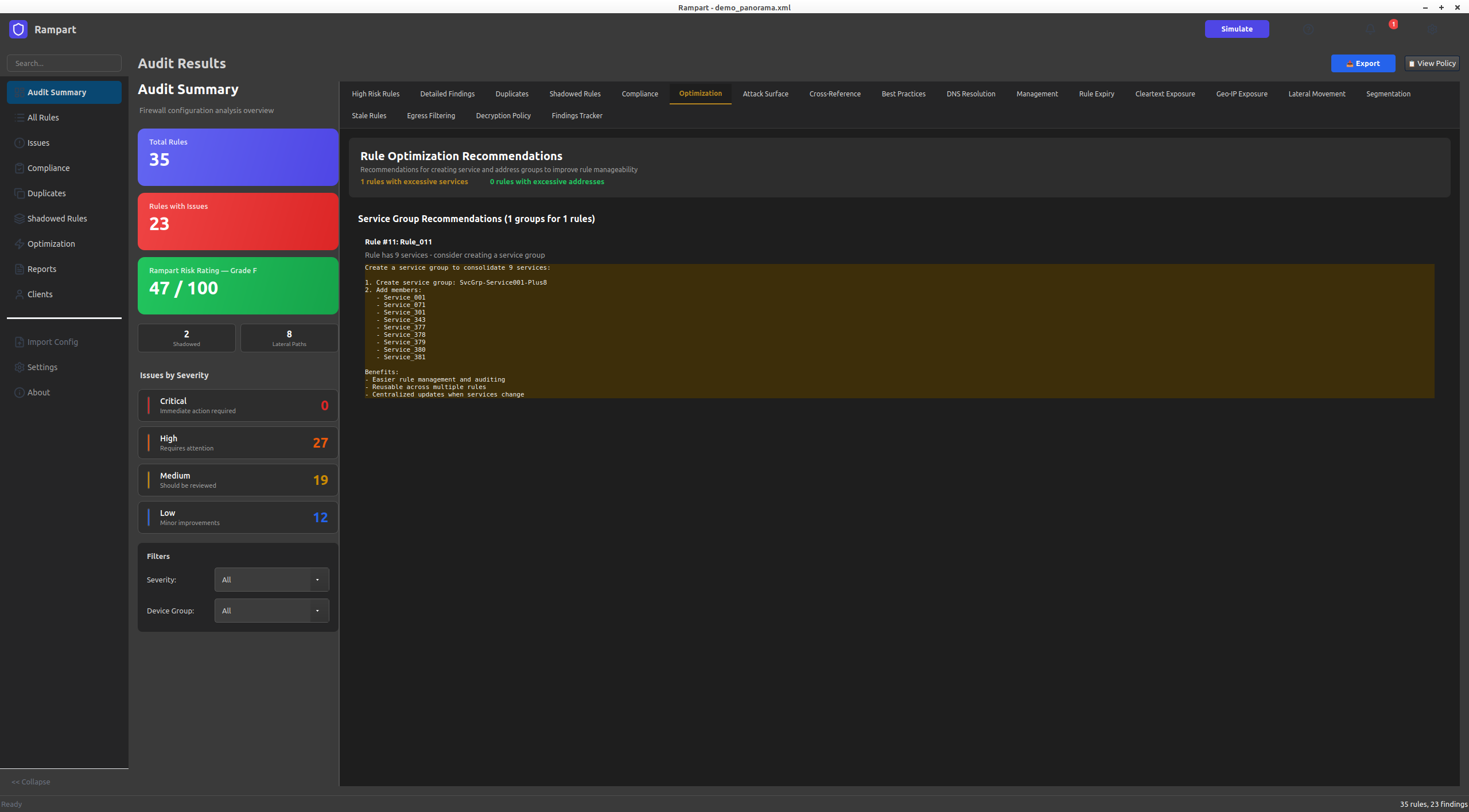Click the Optimization lightning bolt icon

19,244
